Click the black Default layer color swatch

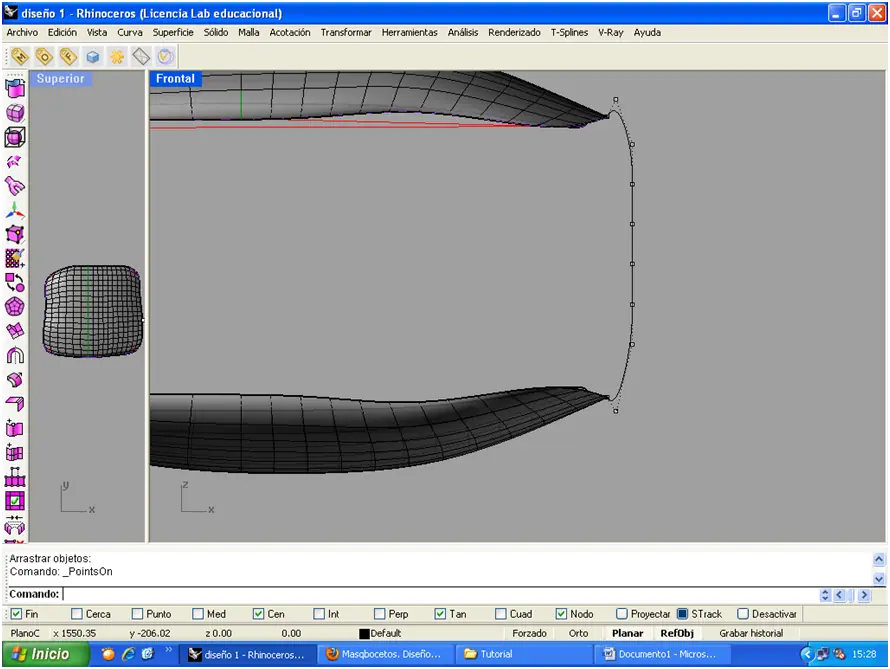coord(364,634)
